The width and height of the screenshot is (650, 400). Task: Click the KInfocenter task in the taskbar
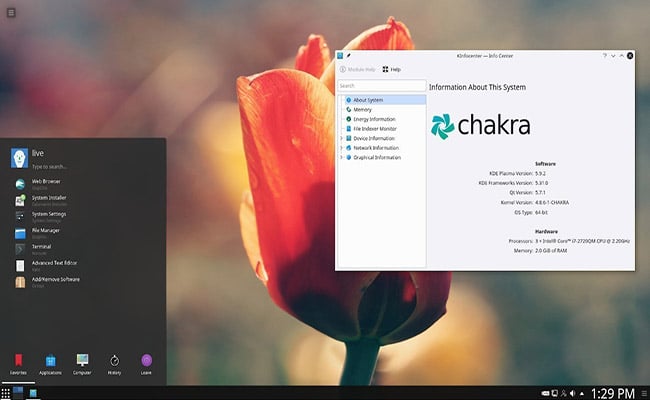[33, 393]
